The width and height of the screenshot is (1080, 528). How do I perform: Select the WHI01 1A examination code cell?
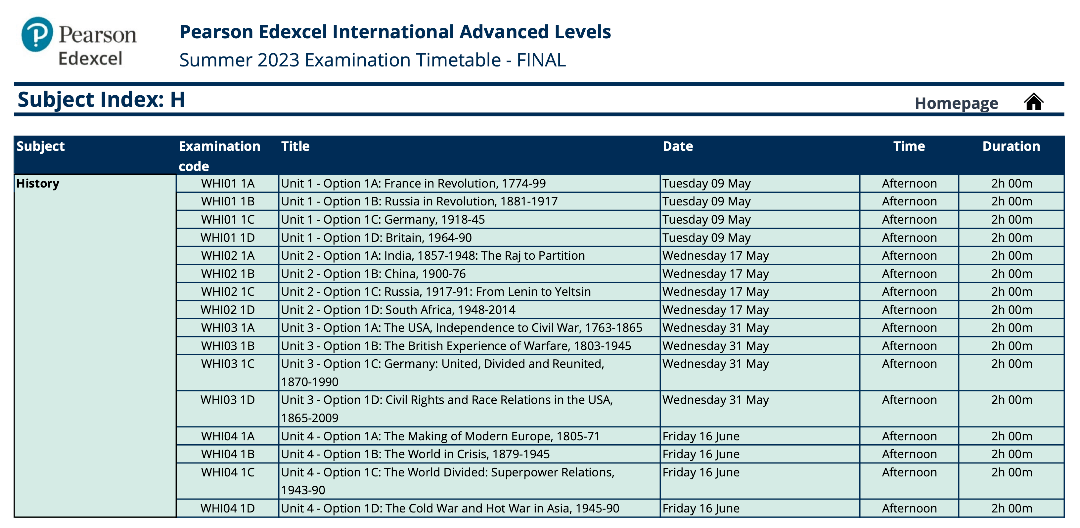pyautogui.click(x=227, y=184)
